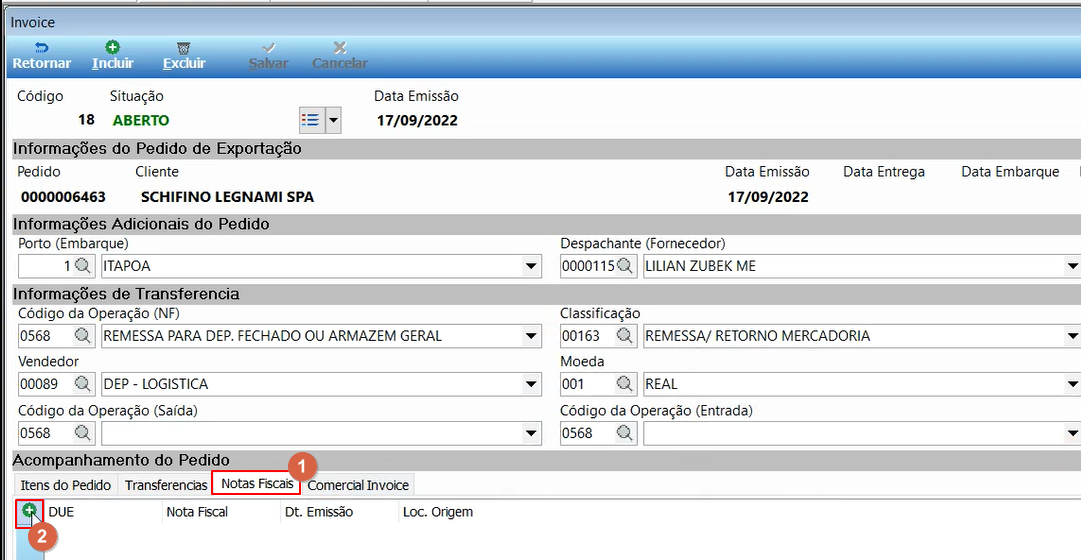This screenshot has height=560, width=1081.
Task: Expand the Situação list dropdown arrow
Action: click(332, 120)
